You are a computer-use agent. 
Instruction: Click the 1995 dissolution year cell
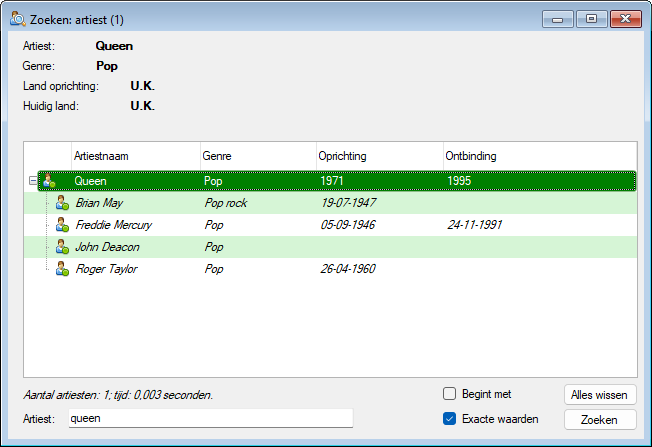(x=459, y=181)
